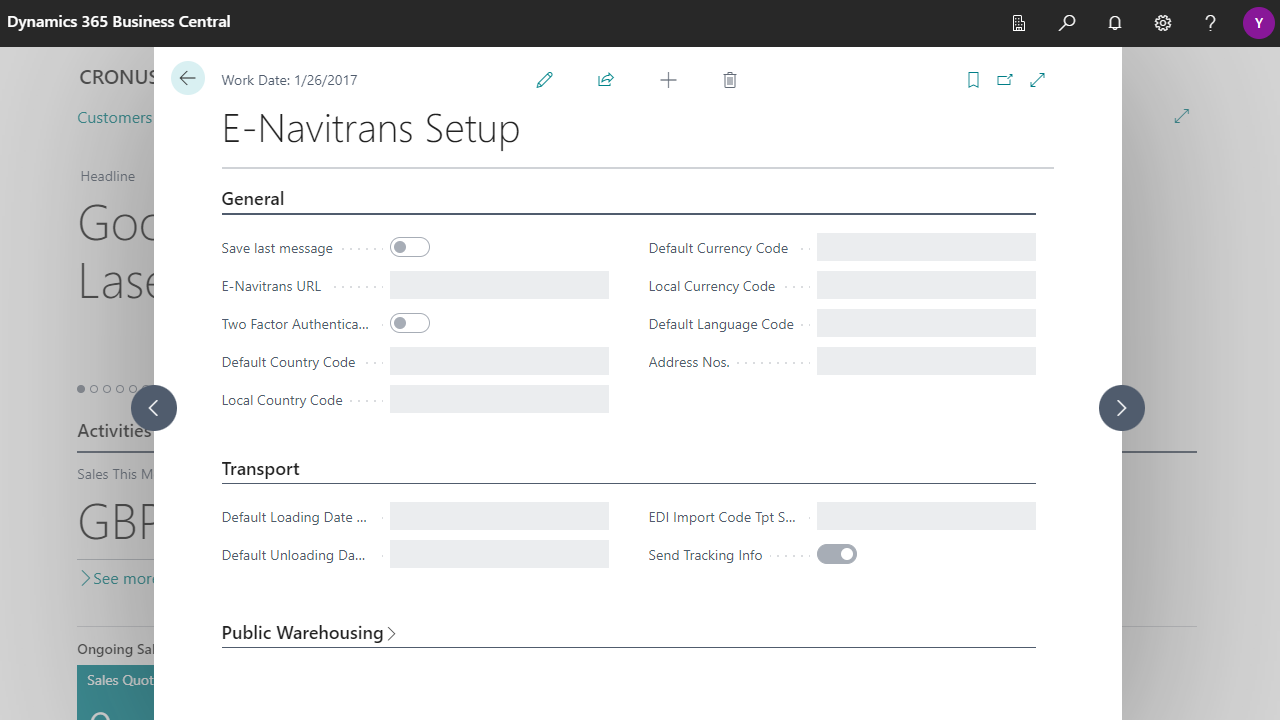Collapse the Transport section header
Viewport: 1280px width, 720px height.
pyautogui.click(x=261, y=469)
